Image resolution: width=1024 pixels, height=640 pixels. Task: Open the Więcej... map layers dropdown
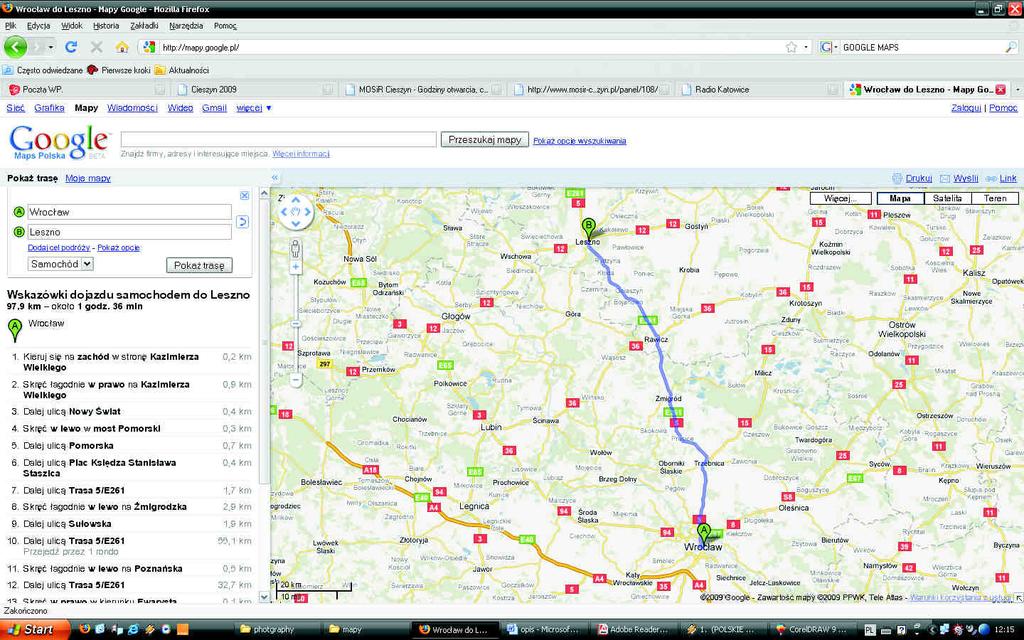[x=840, y=198]
